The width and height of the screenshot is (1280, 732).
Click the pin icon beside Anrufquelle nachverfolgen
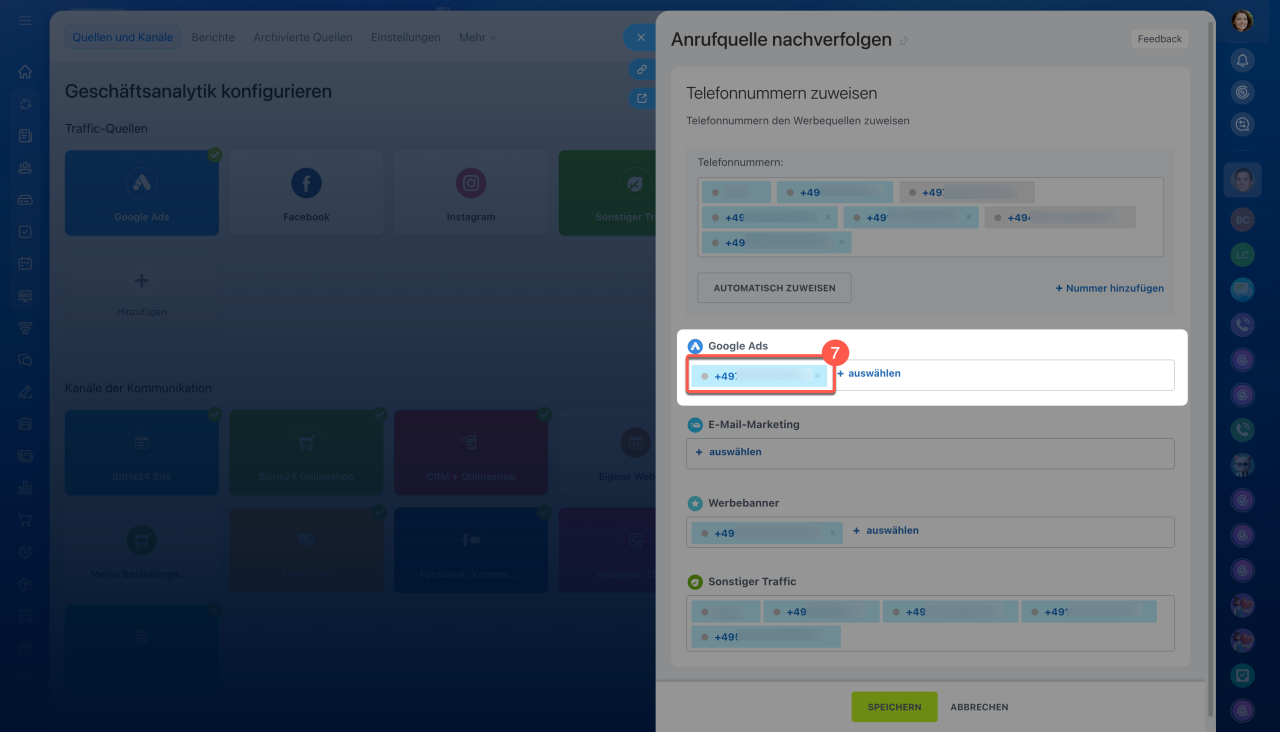(904, 41)
